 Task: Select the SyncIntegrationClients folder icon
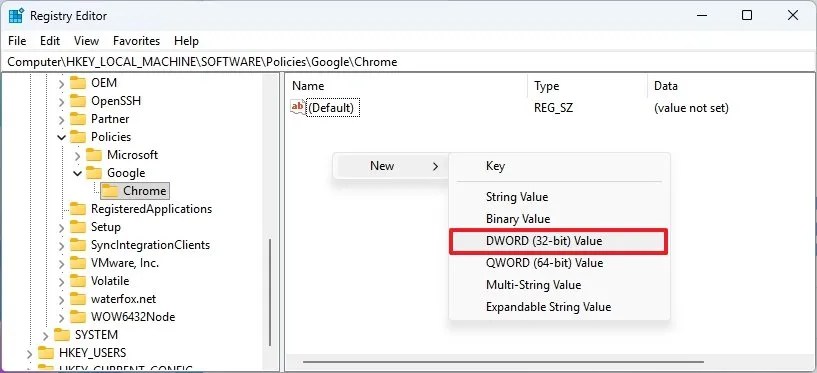[x=78, y=245]
